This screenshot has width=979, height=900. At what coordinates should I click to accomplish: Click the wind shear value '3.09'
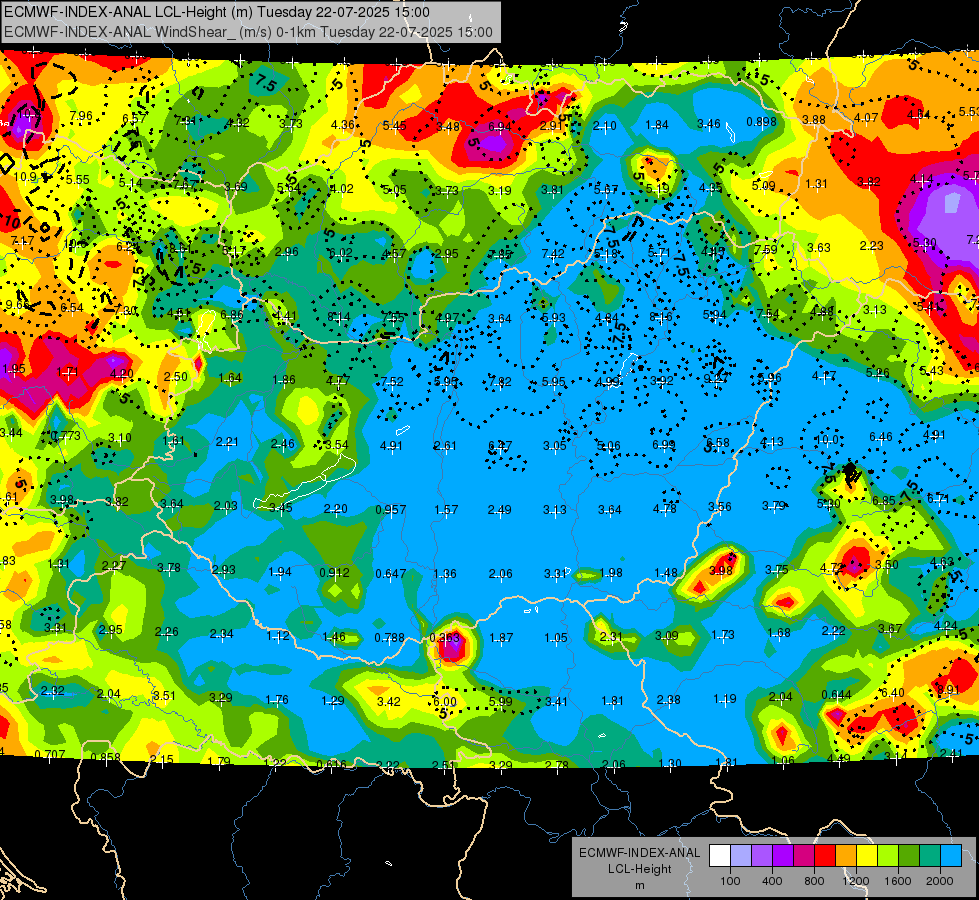click(x=666, y=636)
